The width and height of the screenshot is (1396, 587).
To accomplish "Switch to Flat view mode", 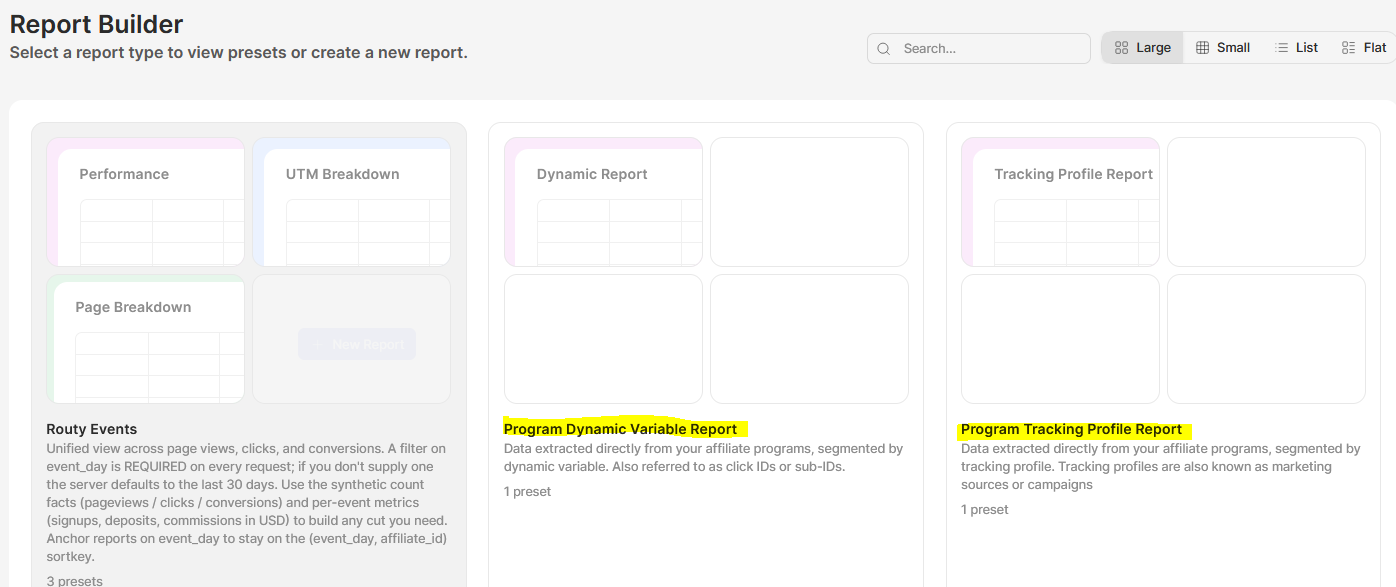I will (1363, 47).
